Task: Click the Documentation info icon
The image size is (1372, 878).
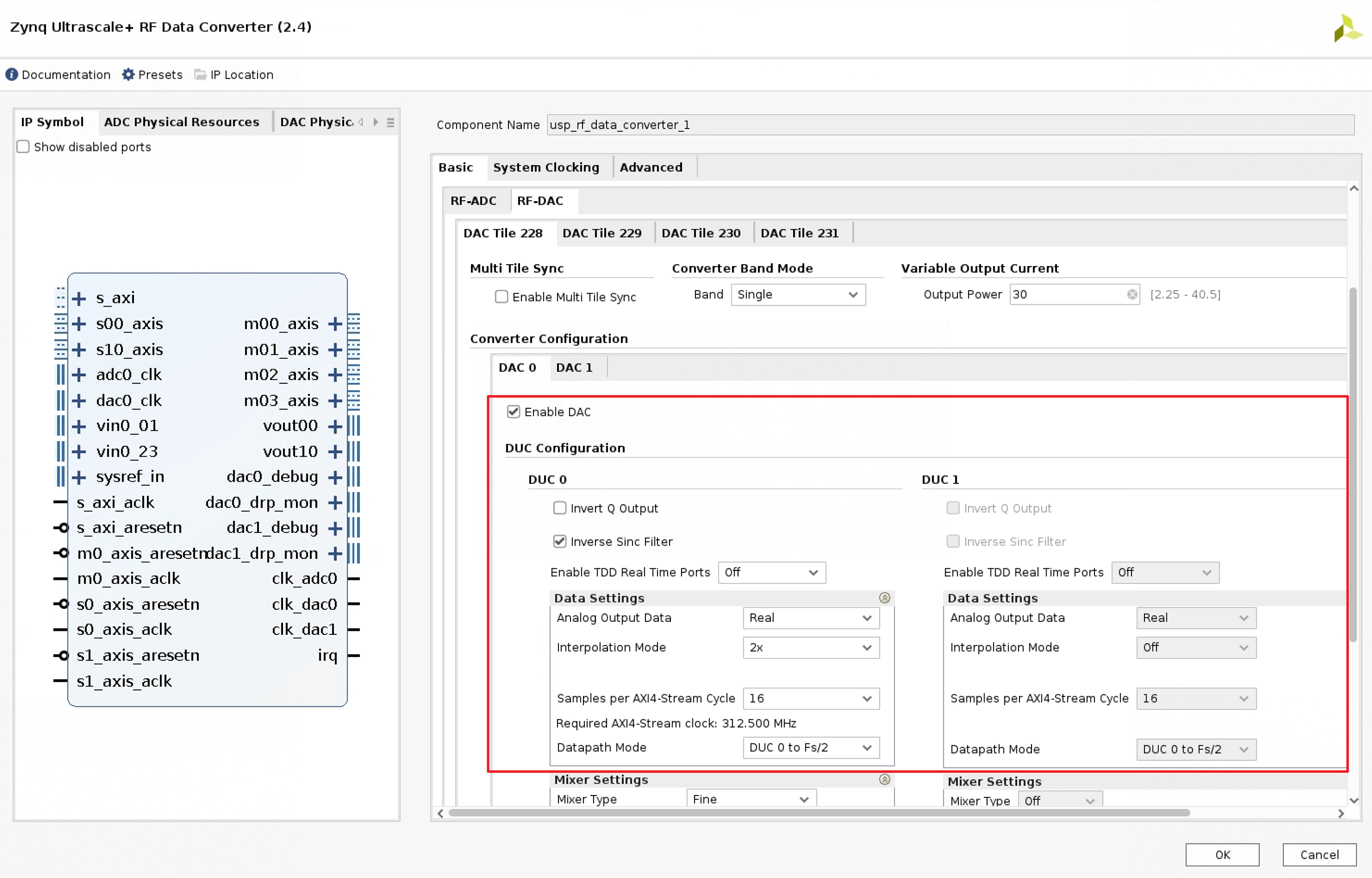Action: tap(11, 75)
